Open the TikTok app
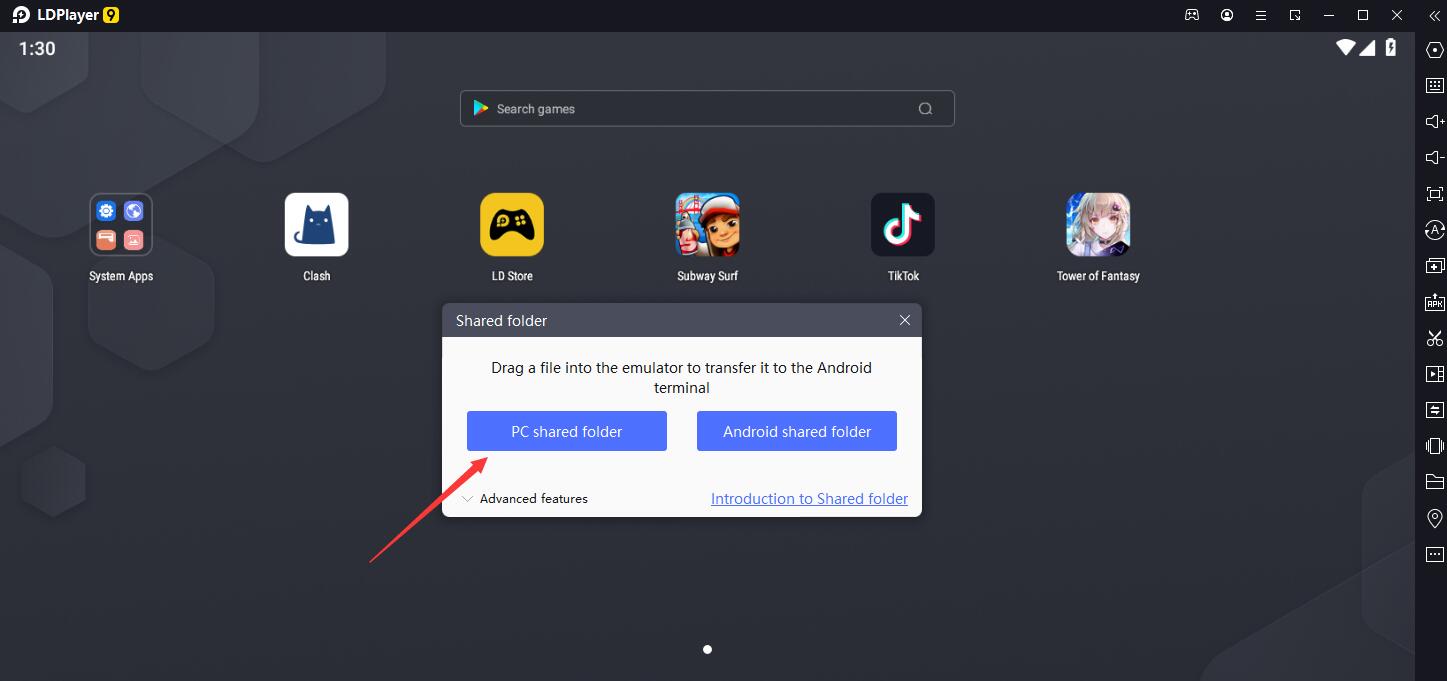 (x=903, y=225)
